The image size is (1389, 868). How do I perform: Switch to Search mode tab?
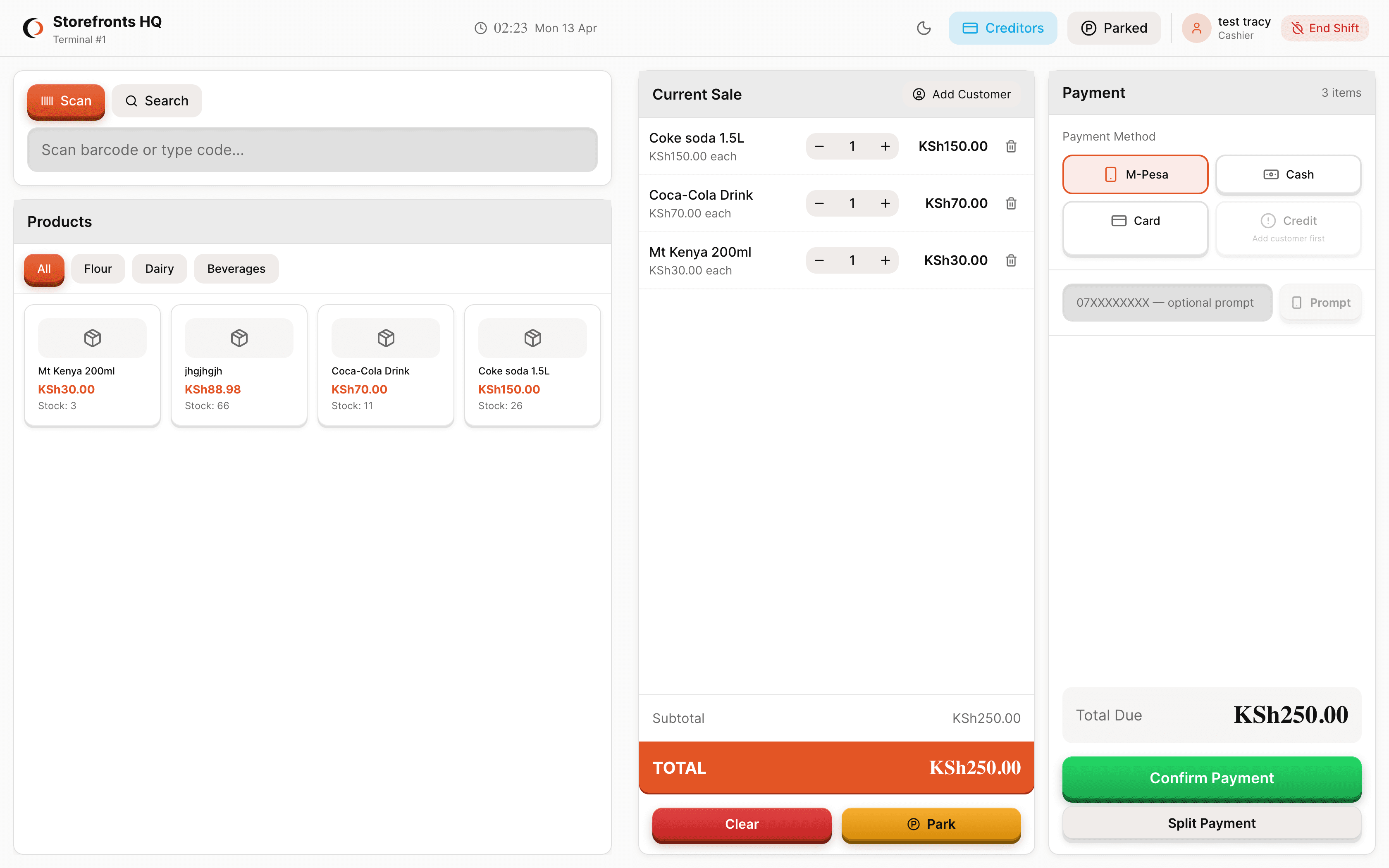click(157, 101)
